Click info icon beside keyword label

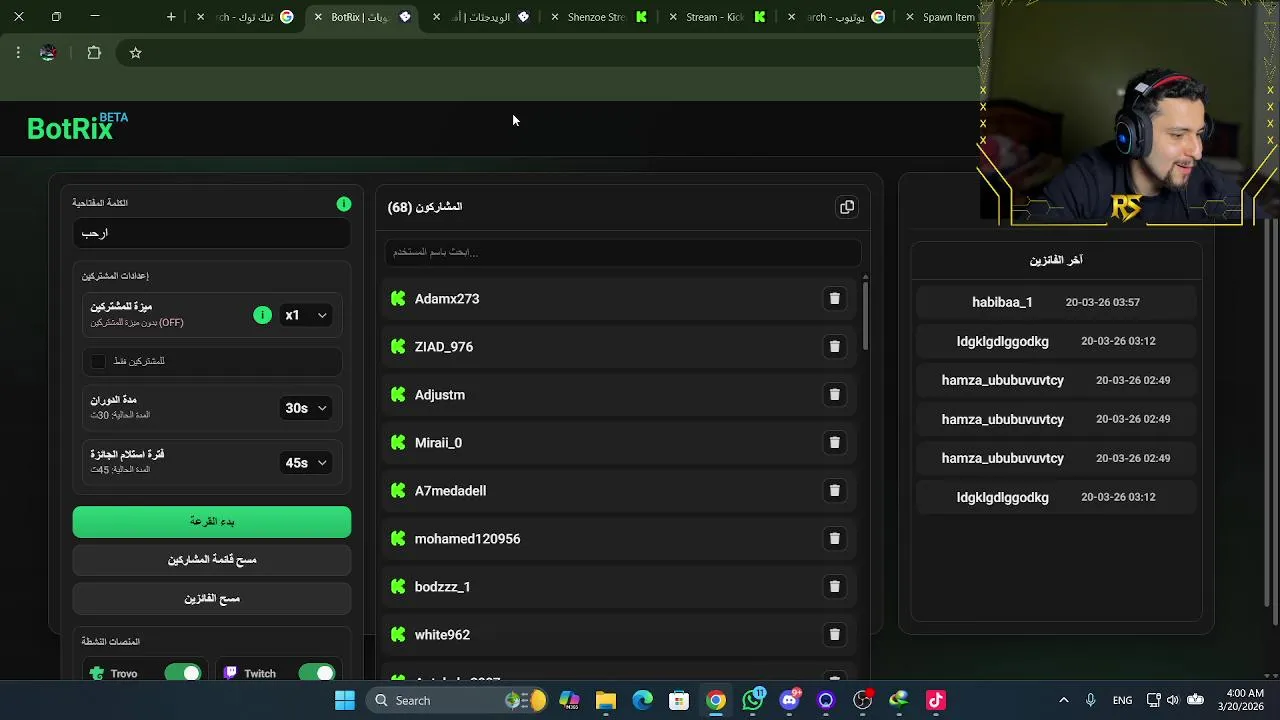pyautogui.click(x=344, y=204)
